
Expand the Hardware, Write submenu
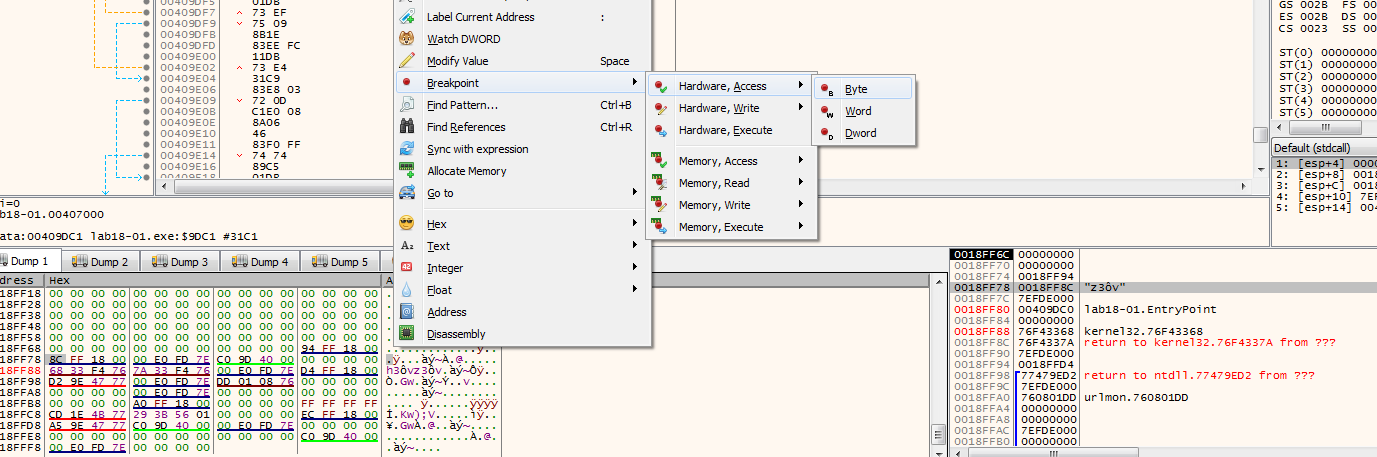click(731, 108)
